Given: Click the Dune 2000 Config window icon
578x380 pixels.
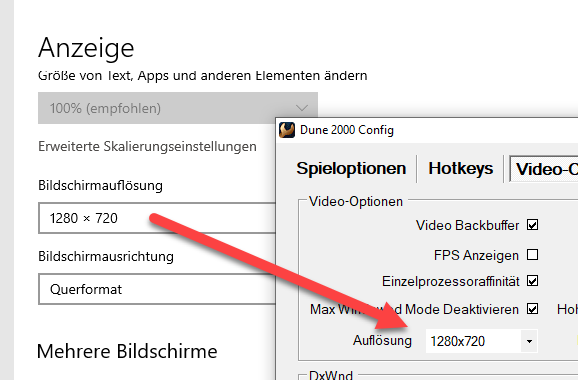Looking at the screenshot, I should [x=287, y=130].
